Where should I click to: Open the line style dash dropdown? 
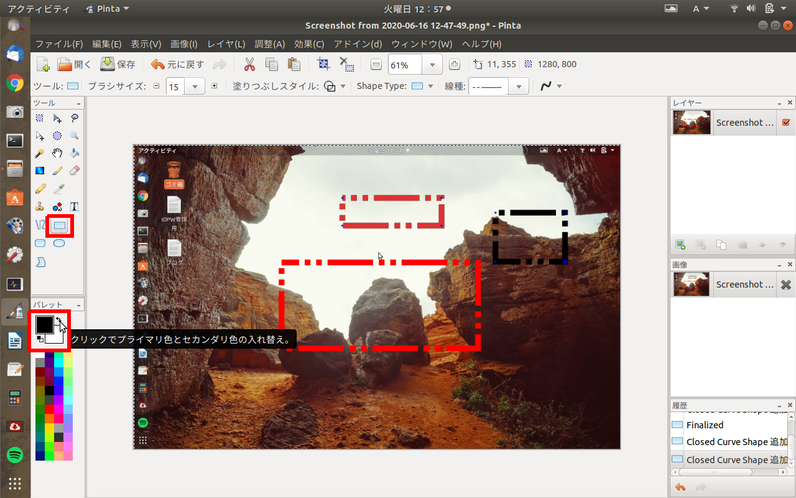(x=519, y=87)
